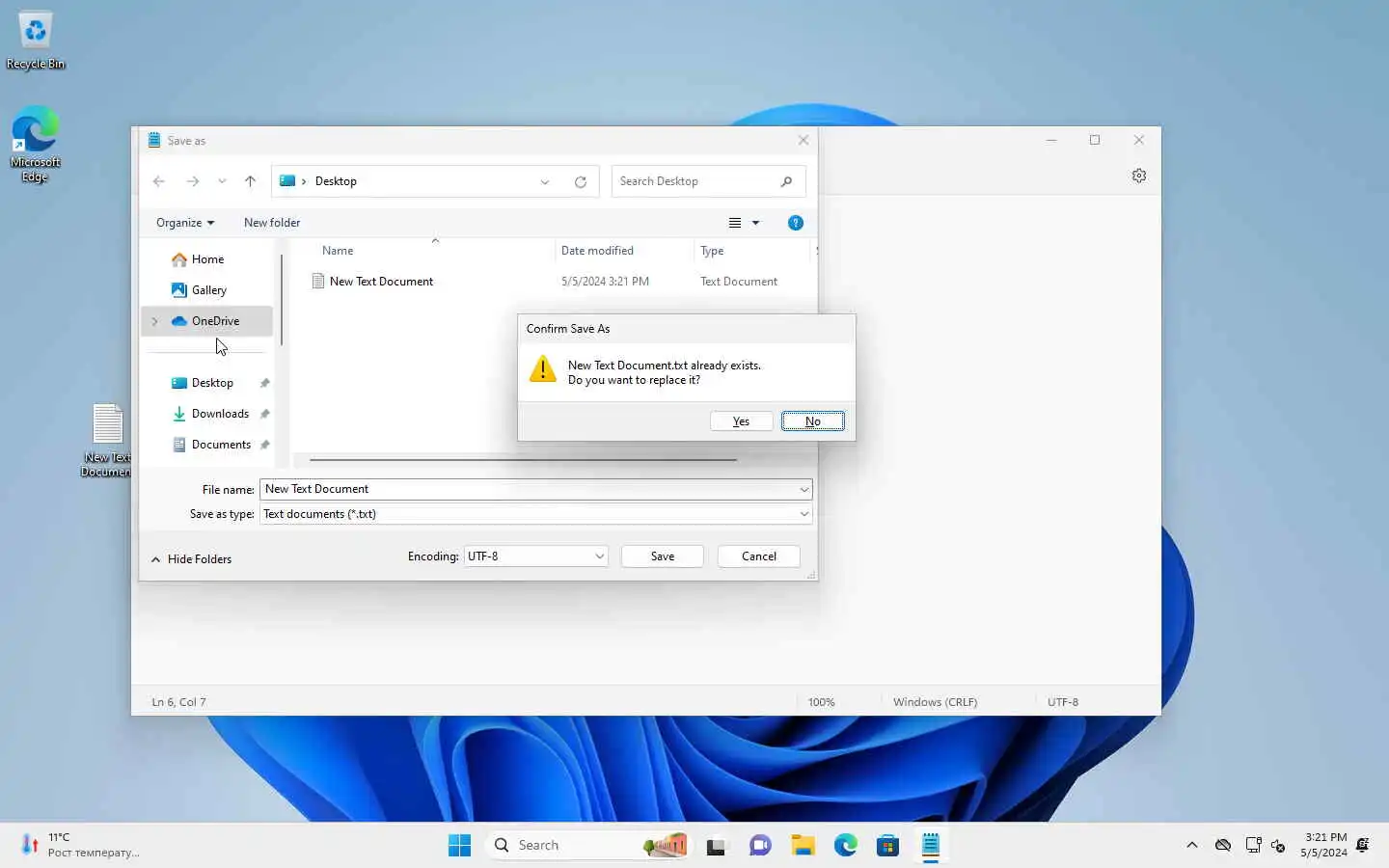Go back in folder navigation
1389x868 pixels.
pyautogui.click(x=159, y=181)
